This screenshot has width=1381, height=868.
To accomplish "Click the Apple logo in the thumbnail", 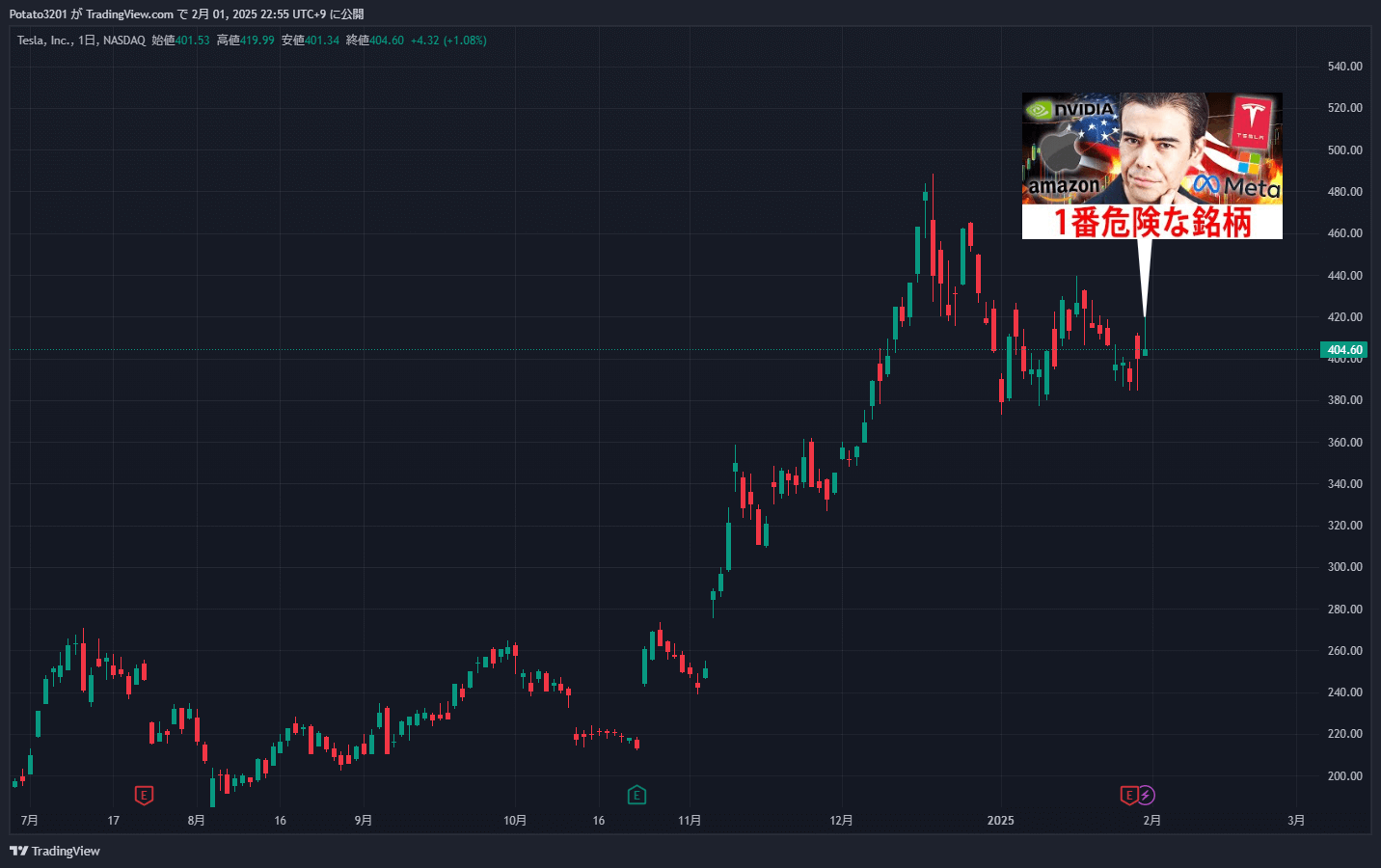I will [1058, 151].
